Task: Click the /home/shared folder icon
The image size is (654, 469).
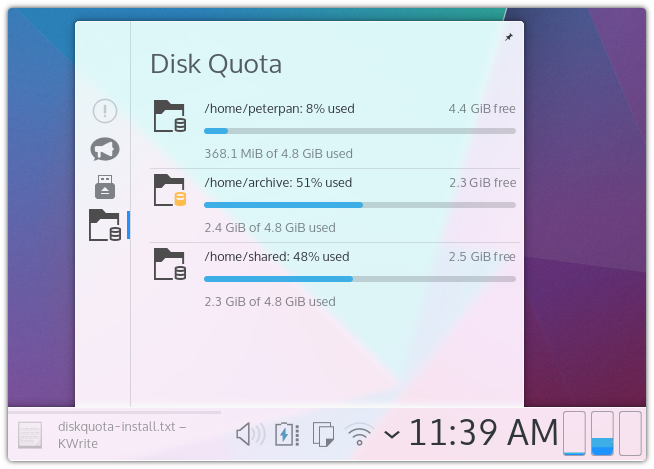Action: (170, 264)
